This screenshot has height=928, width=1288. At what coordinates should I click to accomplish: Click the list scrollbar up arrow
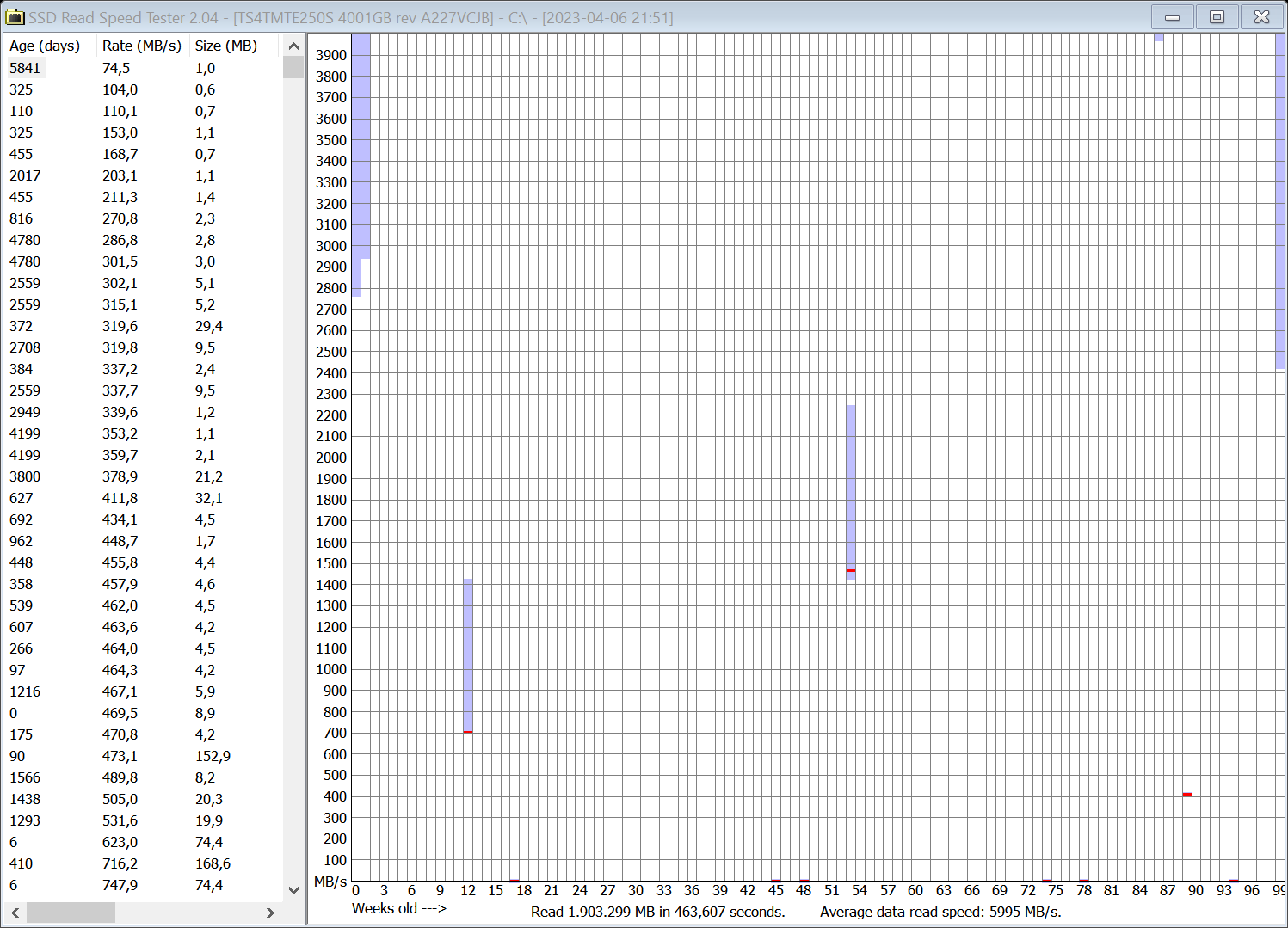[x=293, y=46]
